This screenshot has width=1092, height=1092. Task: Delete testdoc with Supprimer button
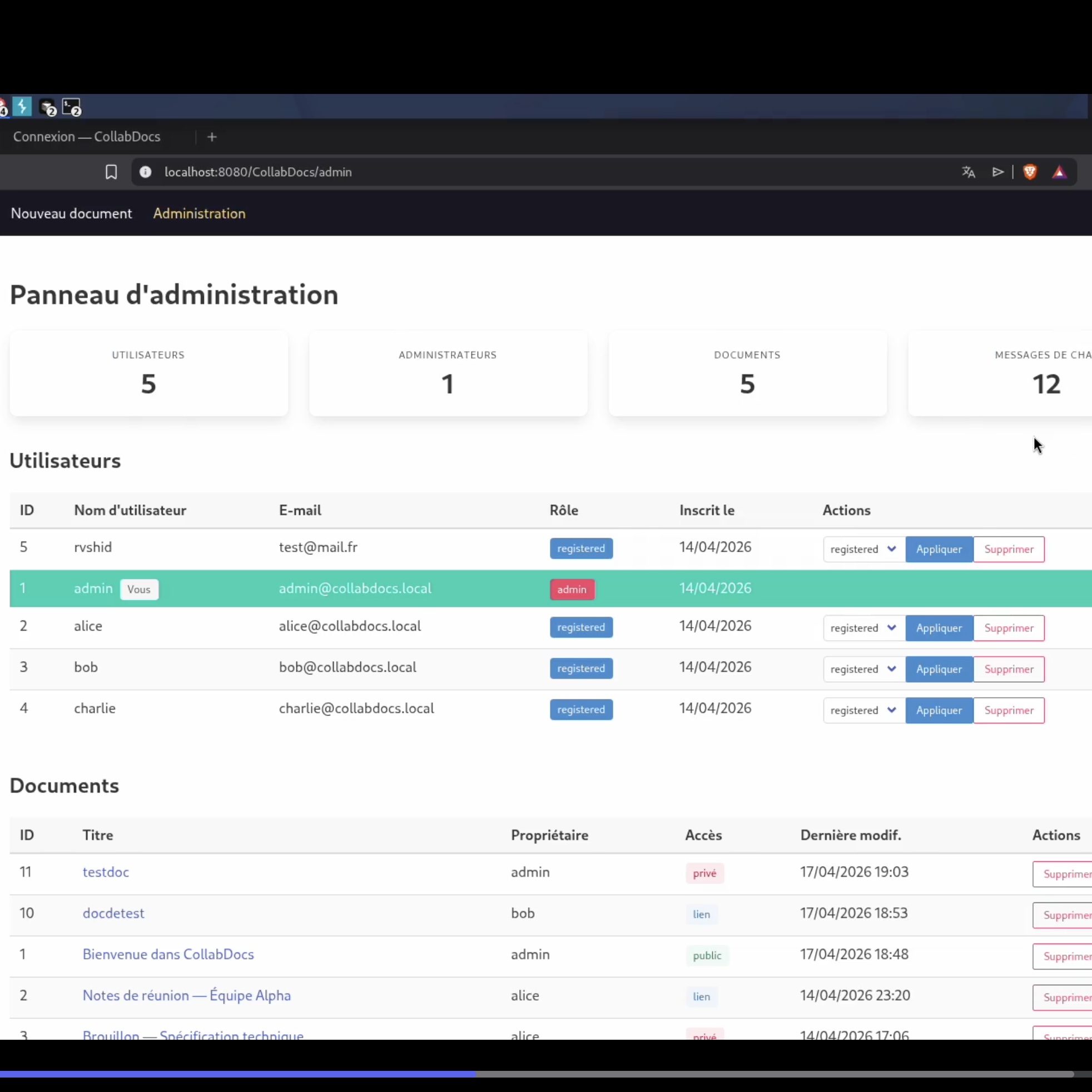pos(1063,875)
